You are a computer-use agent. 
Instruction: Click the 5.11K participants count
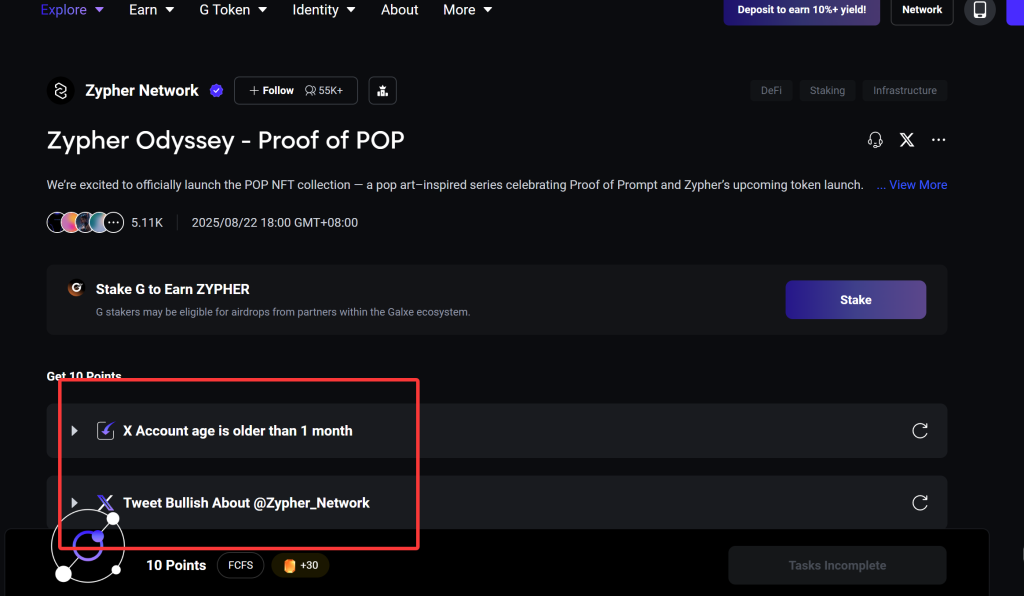click(147, 223)
